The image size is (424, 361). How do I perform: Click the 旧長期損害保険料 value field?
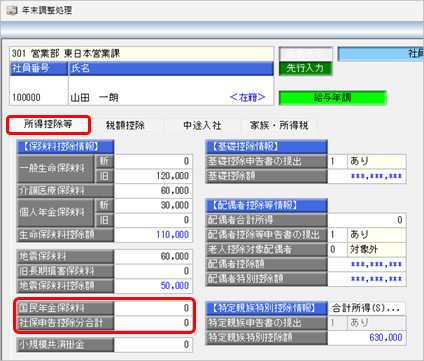point(153,271)
